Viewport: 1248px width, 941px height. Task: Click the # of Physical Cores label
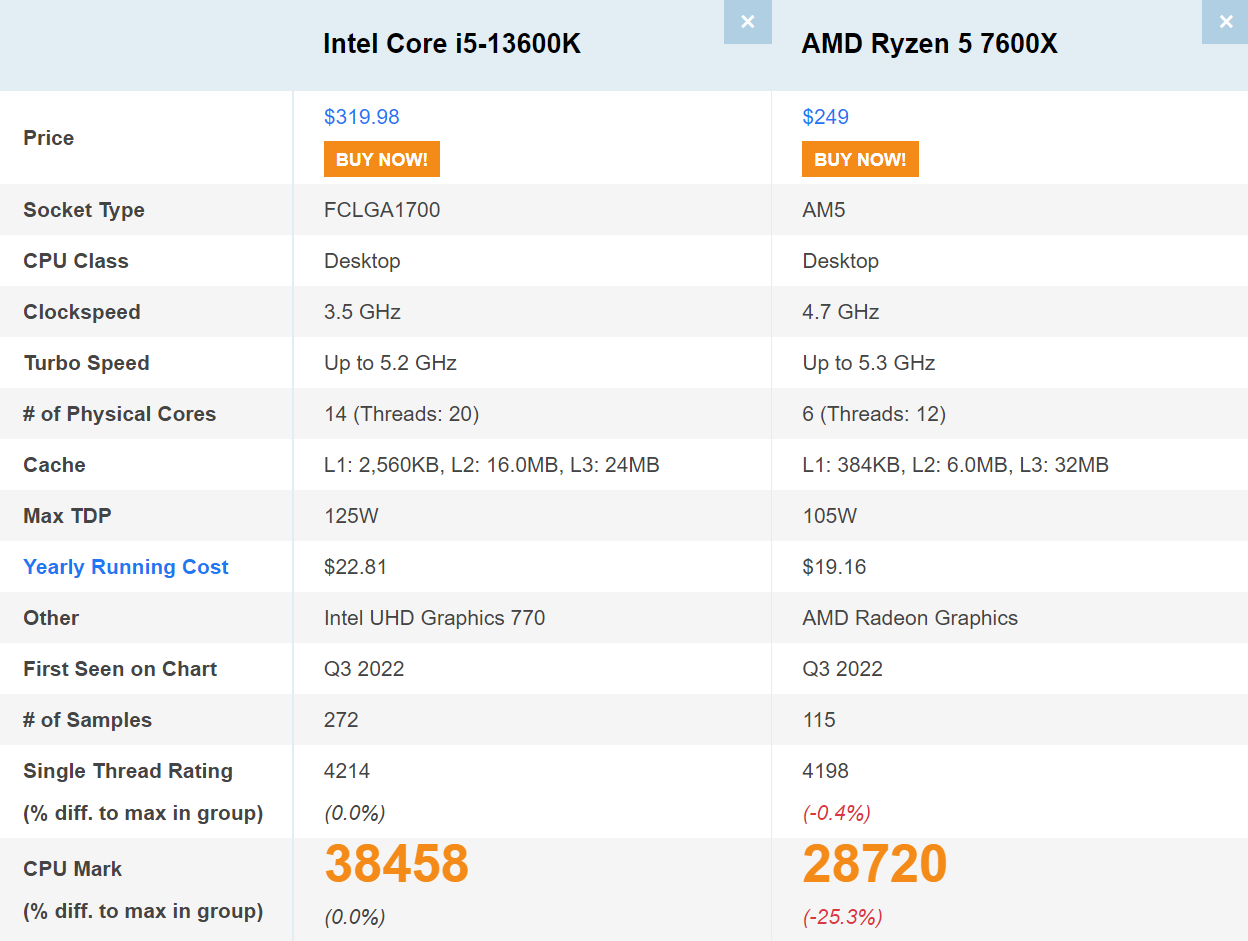pyautogui.click(x=120, y=414)
